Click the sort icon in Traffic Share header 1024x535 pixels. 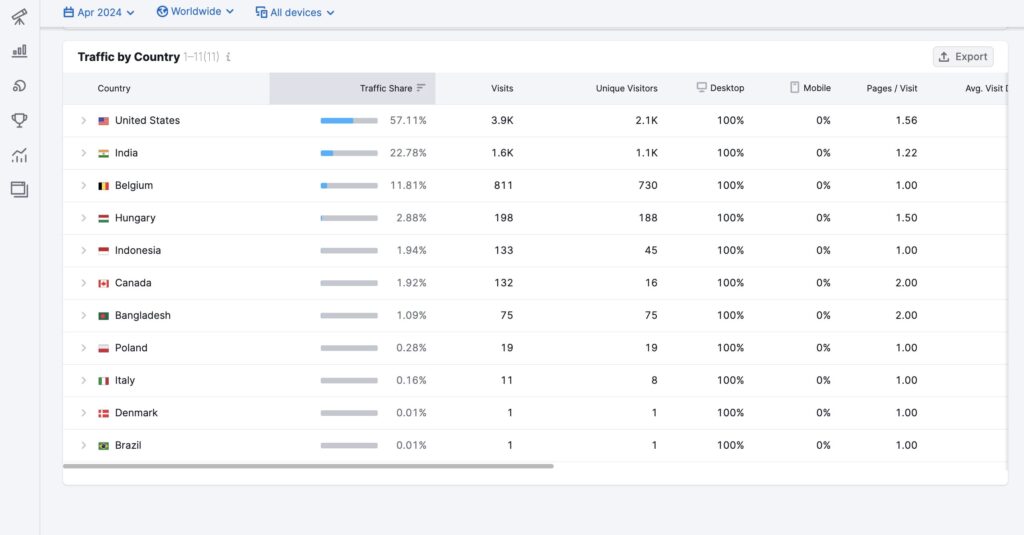[x=421, y=88]
